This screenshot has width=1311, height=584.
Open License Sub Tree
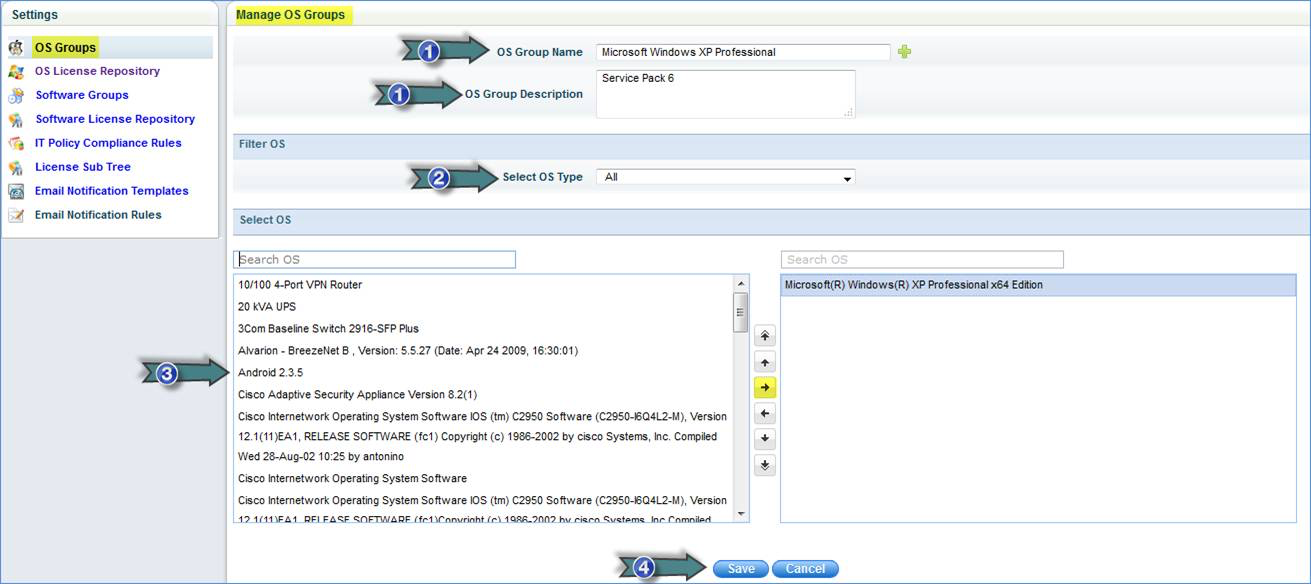tap(83, 167)
